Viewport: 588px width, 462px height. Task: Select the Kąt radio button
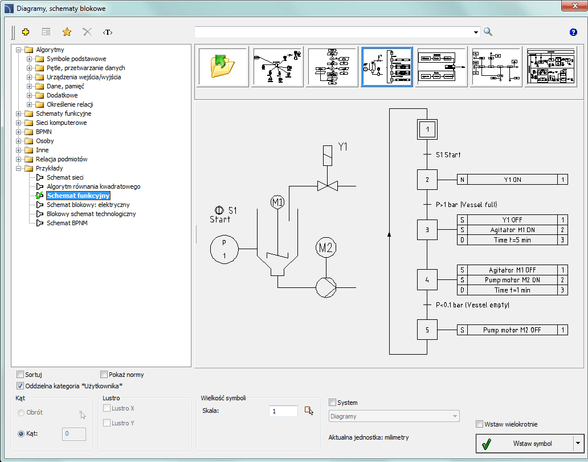[21, 434]
